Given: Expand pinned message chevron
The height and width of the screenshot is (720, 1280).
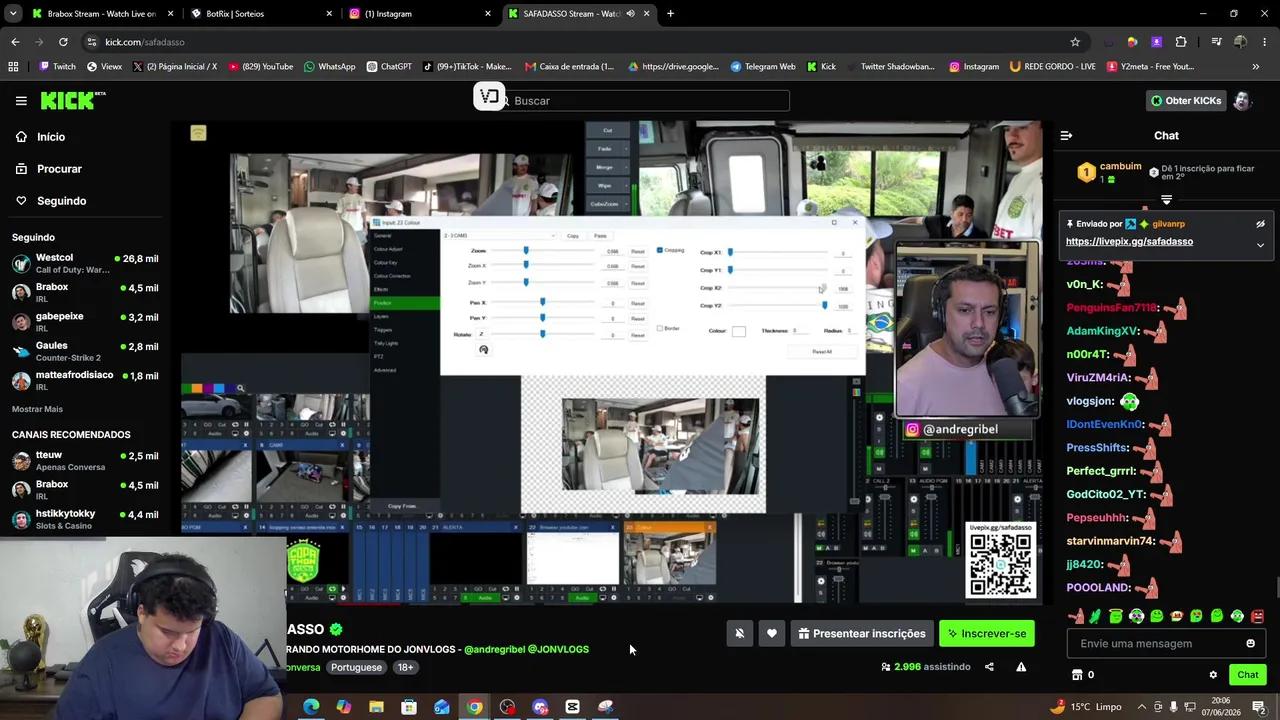Looking at the screenshot, I should tap(1260, 245).
